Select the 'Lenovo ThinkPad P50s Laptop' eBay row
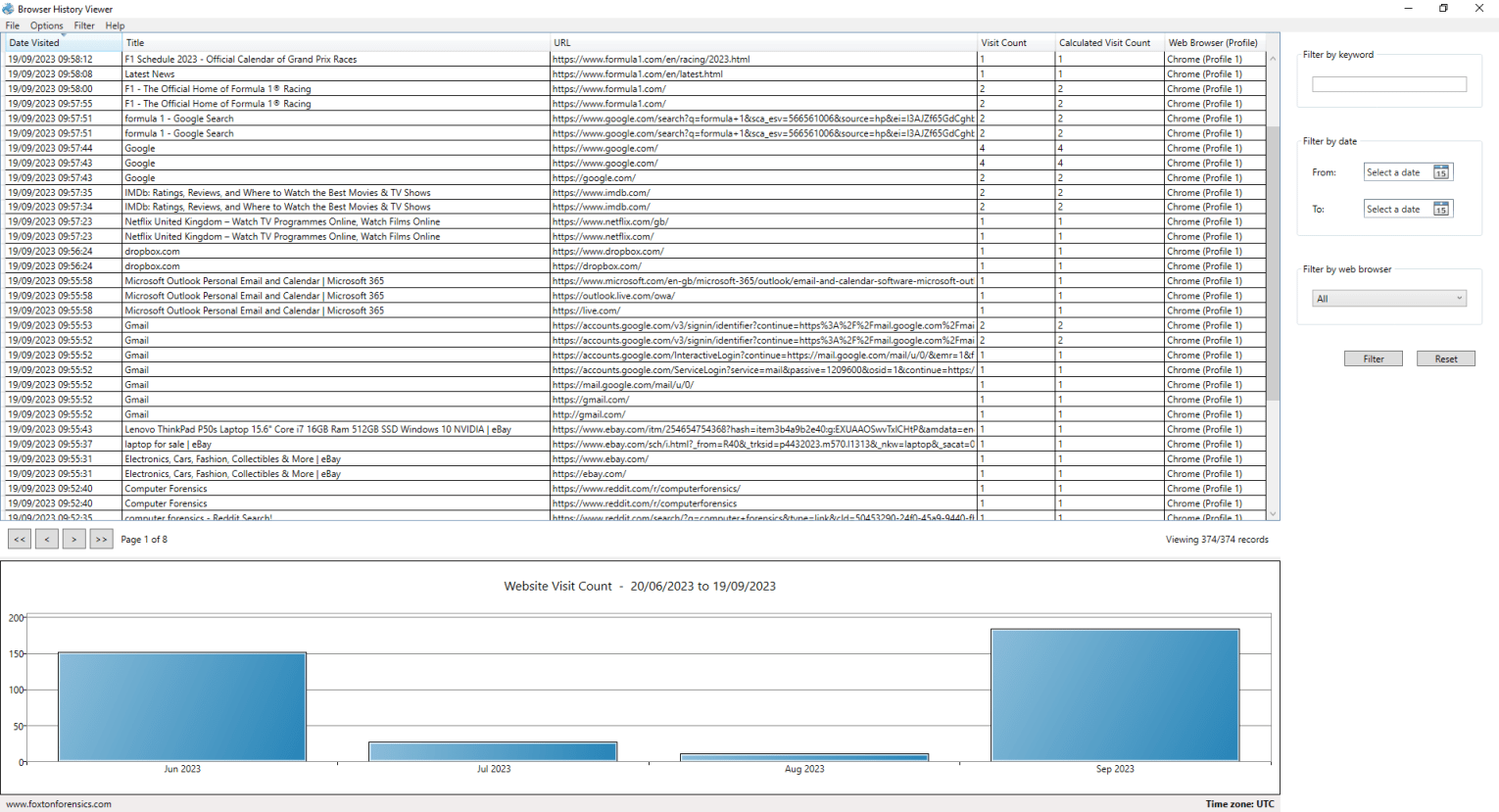Viewport: 1499px width, 812px height. 635,429
